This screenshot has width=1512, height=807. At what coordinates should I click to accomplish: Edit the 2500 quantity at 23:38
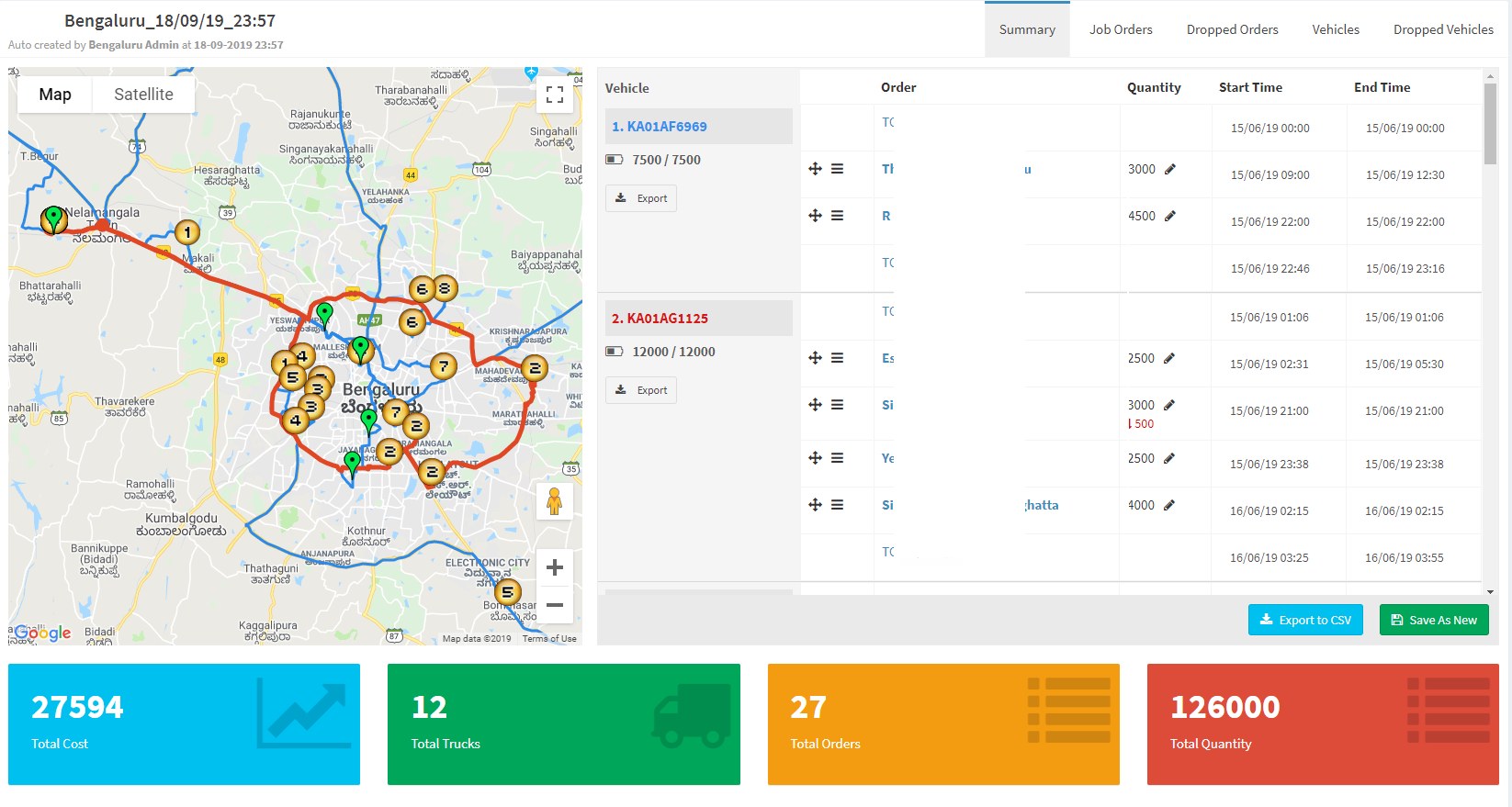click(1169, 458)
